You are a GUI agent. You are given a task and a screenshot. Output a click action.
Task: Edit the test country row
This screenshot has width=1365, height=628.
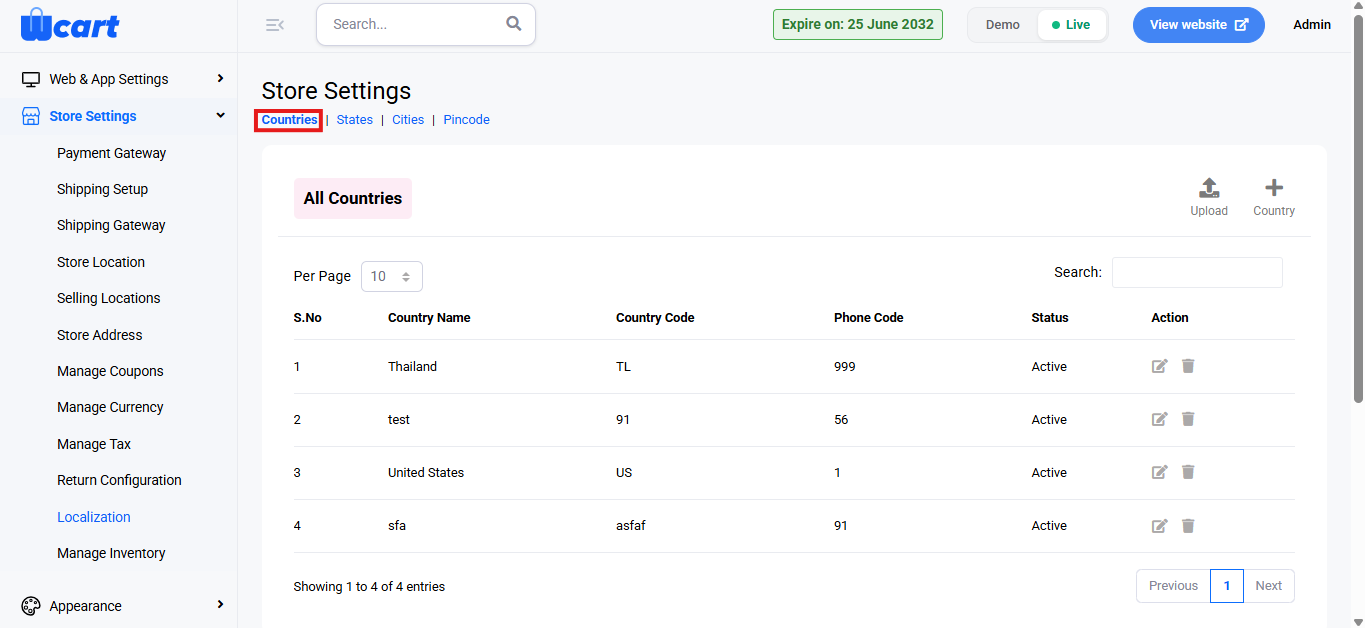[1160, 419]
